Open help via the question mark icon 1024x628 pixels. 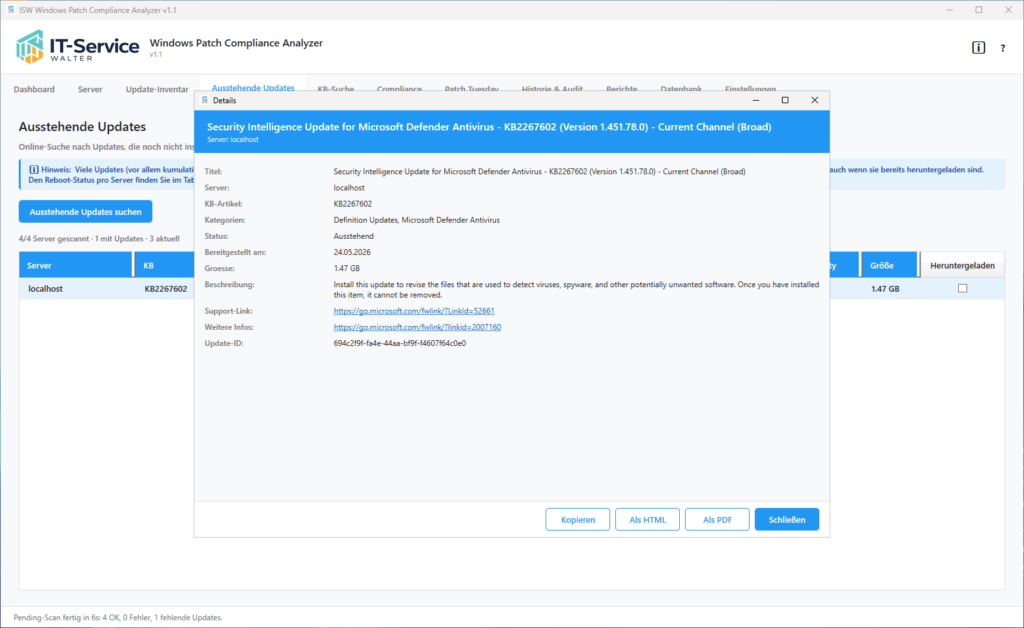(x=1002, y=48)
